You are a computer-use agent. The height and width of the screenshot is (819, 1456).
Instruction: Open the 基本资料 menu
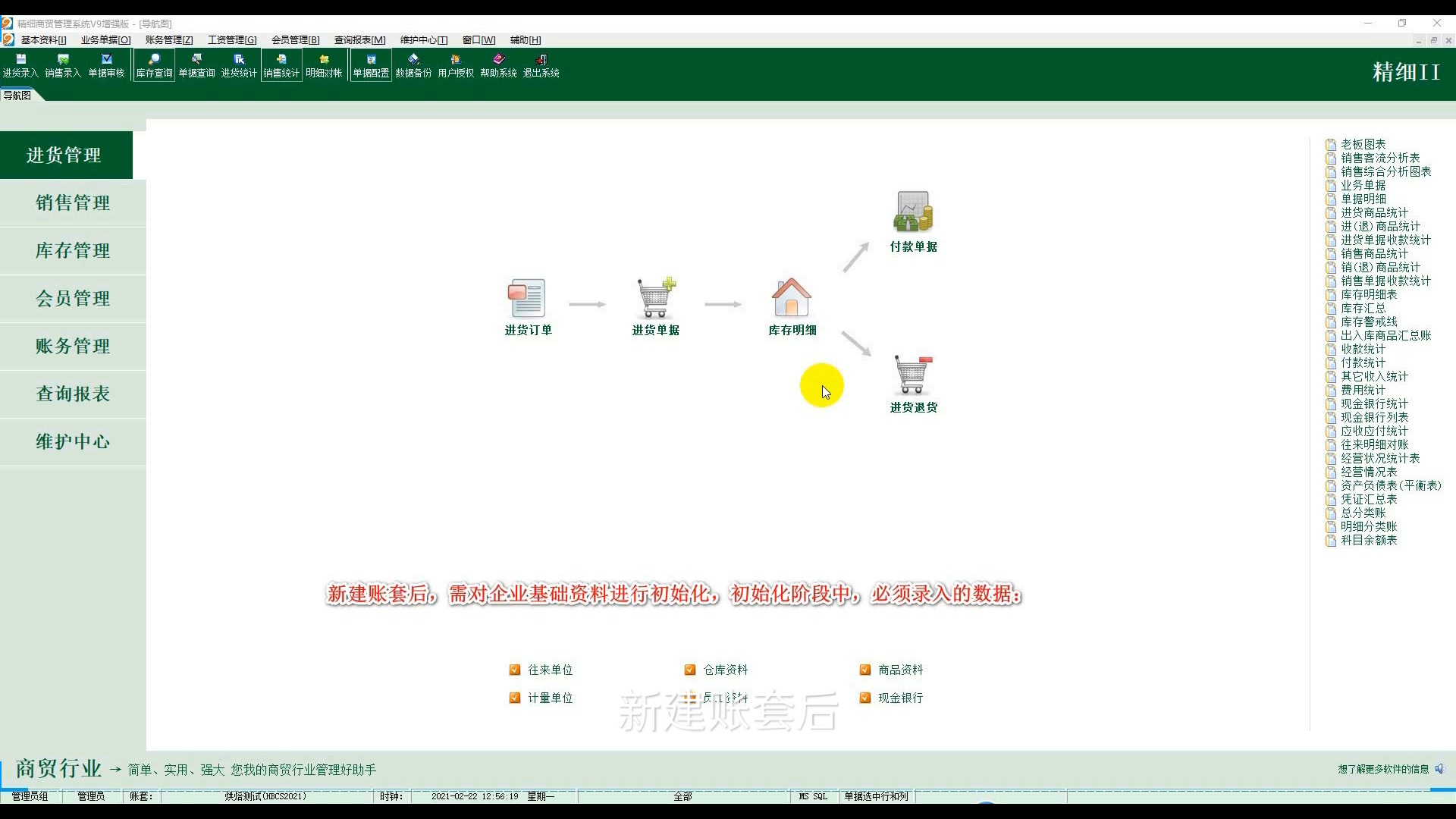(43, 40)
